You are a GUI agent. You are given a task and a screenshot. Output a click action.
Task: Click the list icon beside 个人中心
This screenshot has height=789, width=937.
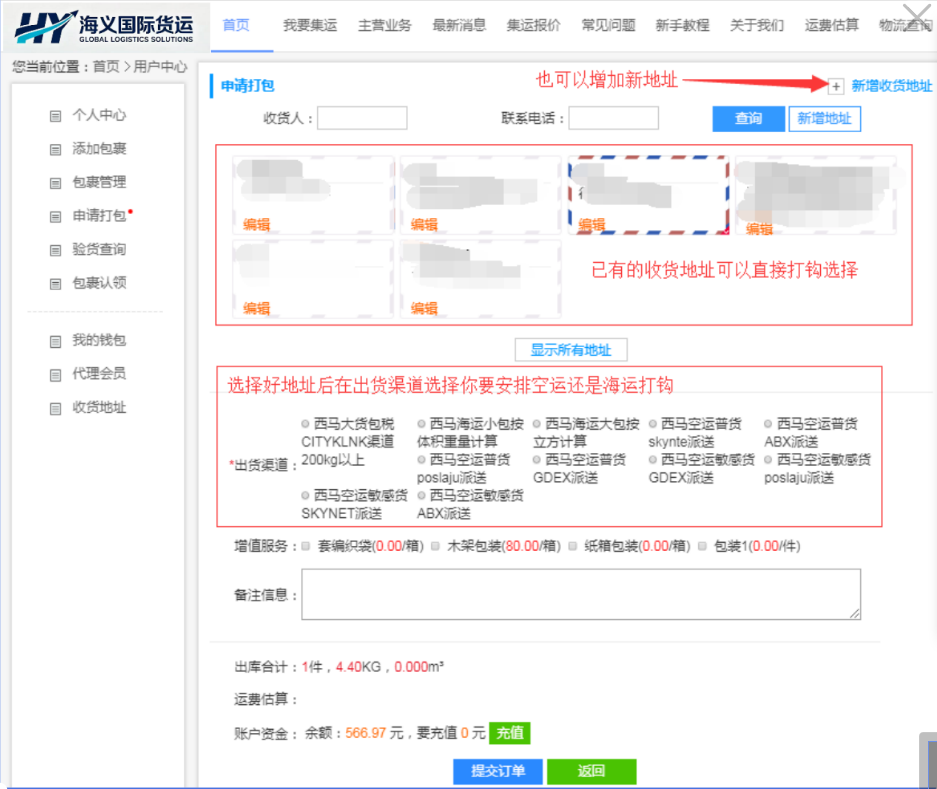[x=56, y=116]
